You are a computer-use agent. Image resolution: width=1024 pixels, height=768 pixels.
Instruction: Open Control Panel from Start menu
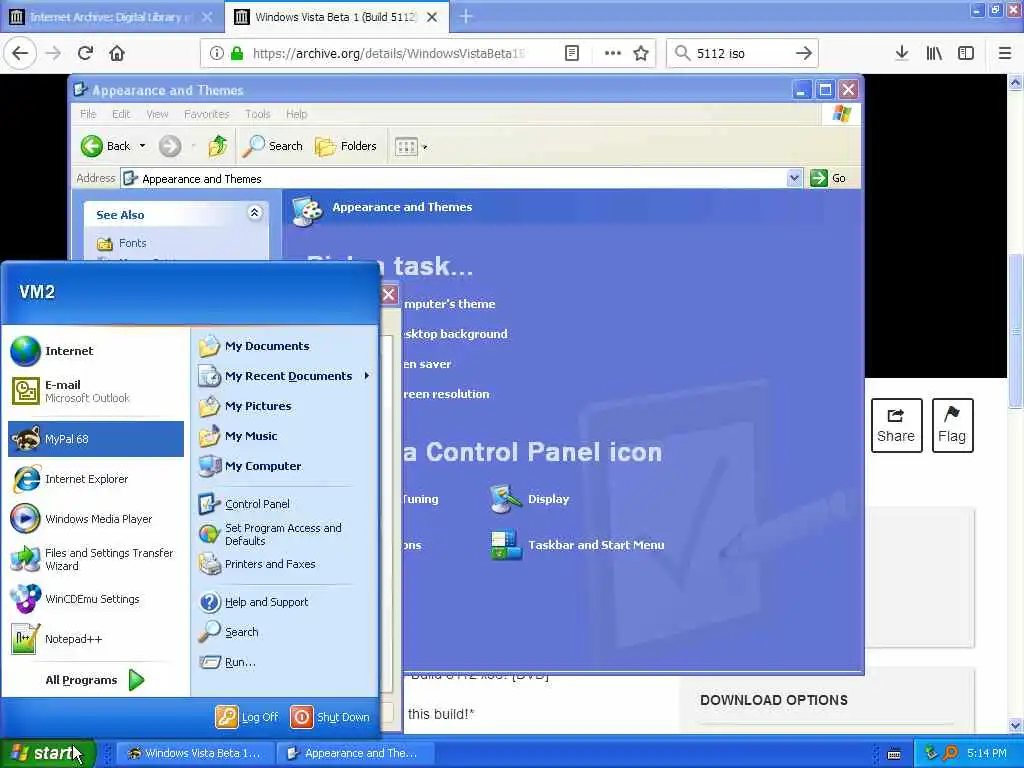pyautogui.click(x=285, y=504)
